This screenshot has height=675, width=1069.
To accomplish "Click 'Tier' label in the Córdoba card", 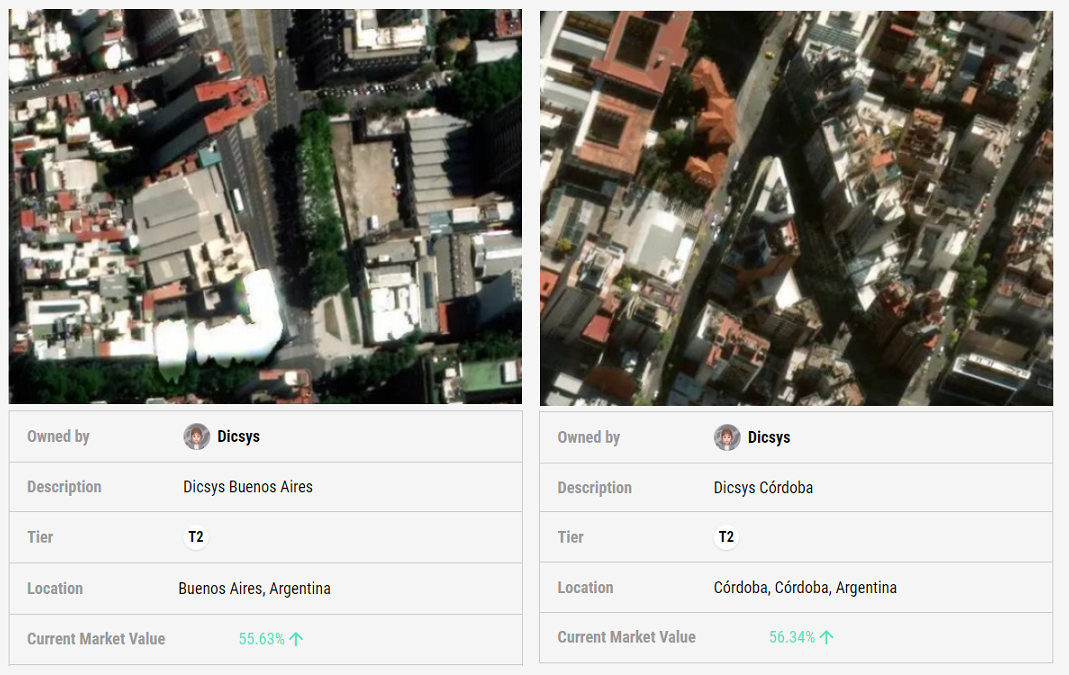I will 570,538.
